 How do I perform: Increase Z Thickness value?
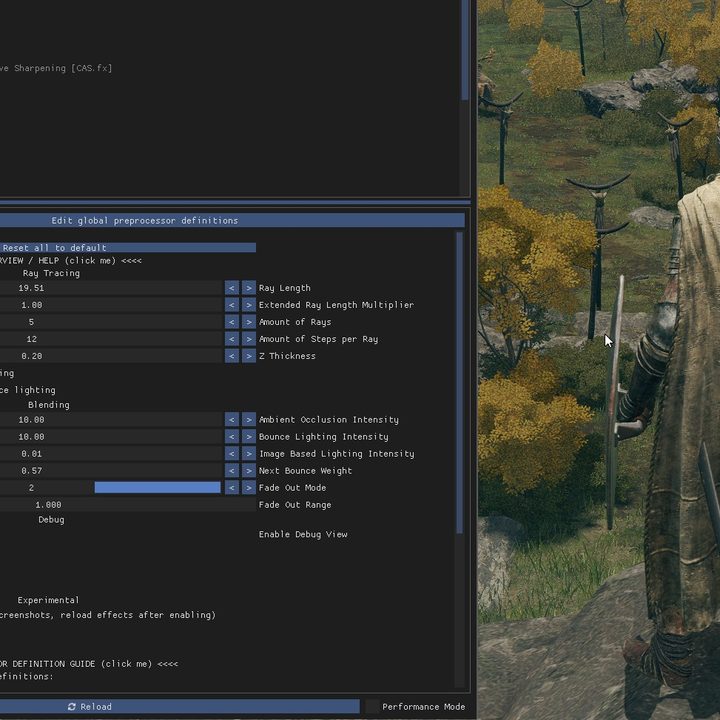click(249, 356)
